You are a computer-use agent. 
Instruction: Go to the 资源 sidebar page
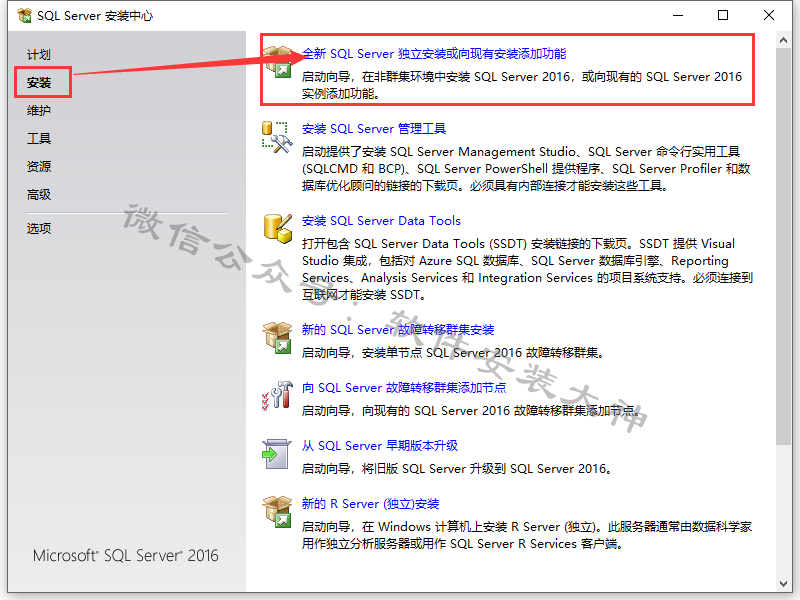tap(39, 167)
